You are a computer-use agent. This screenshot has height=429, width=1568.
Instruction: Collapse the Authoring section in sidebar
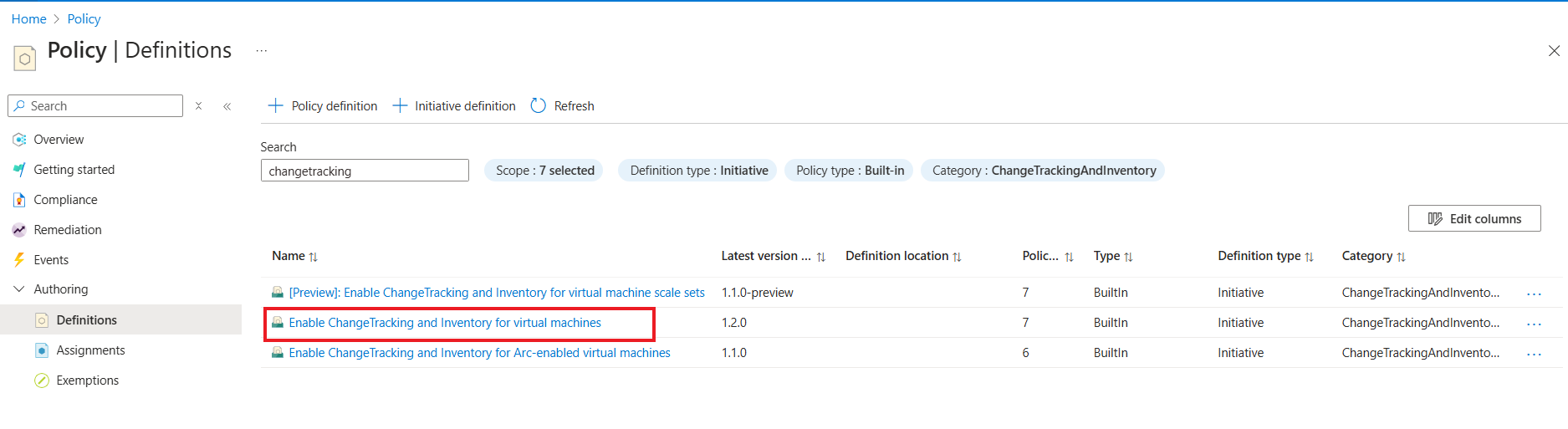tap(19, 289)
